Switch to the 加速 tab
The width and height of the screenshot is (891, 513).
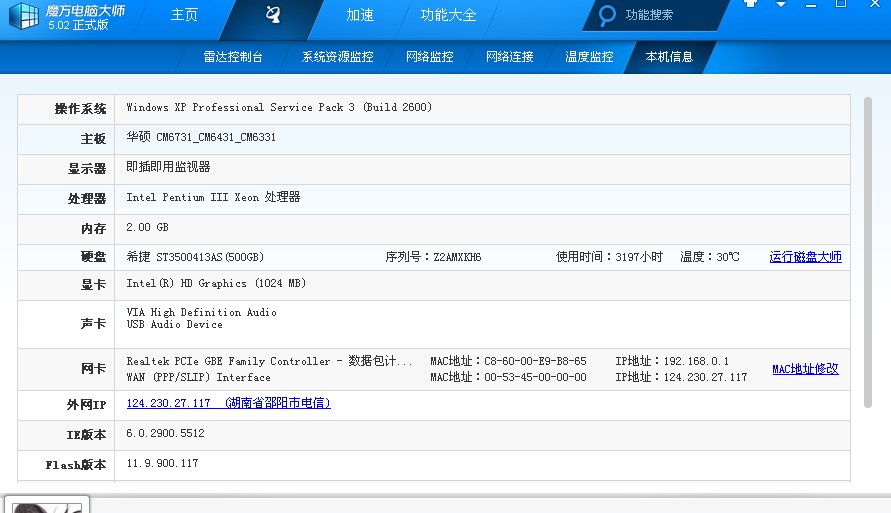coord(360,15)
